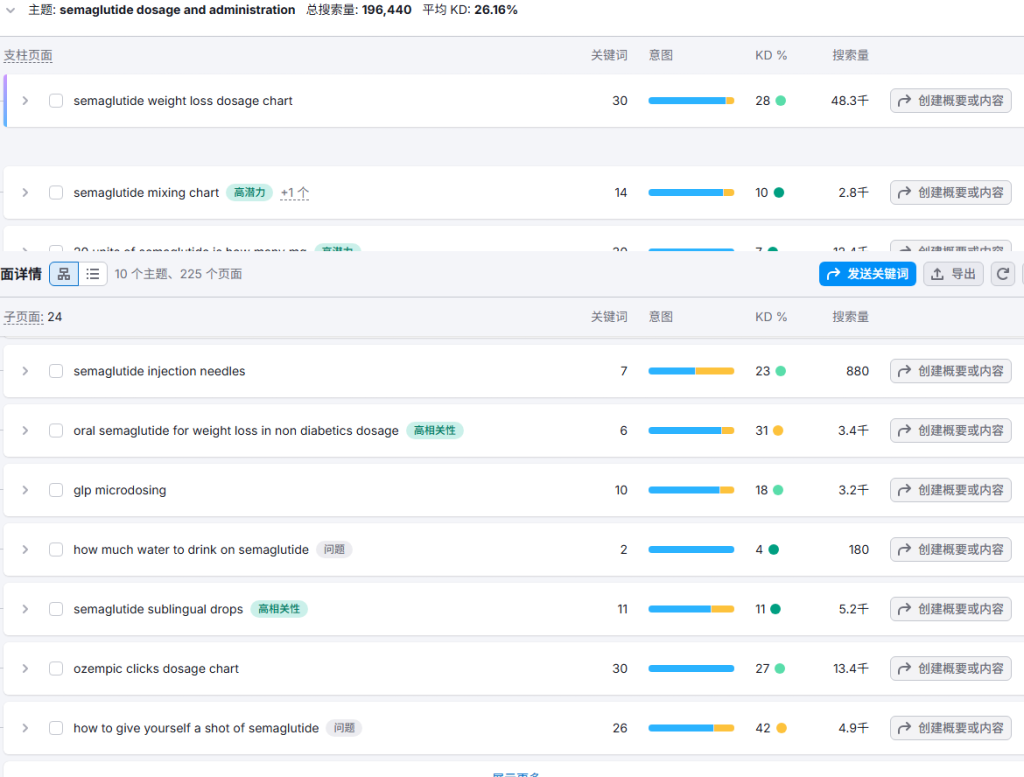Screen dimensions: 1024x777
Task: Create content for how much water to drink
Action: pyautogui.click(x=950, y=549)
